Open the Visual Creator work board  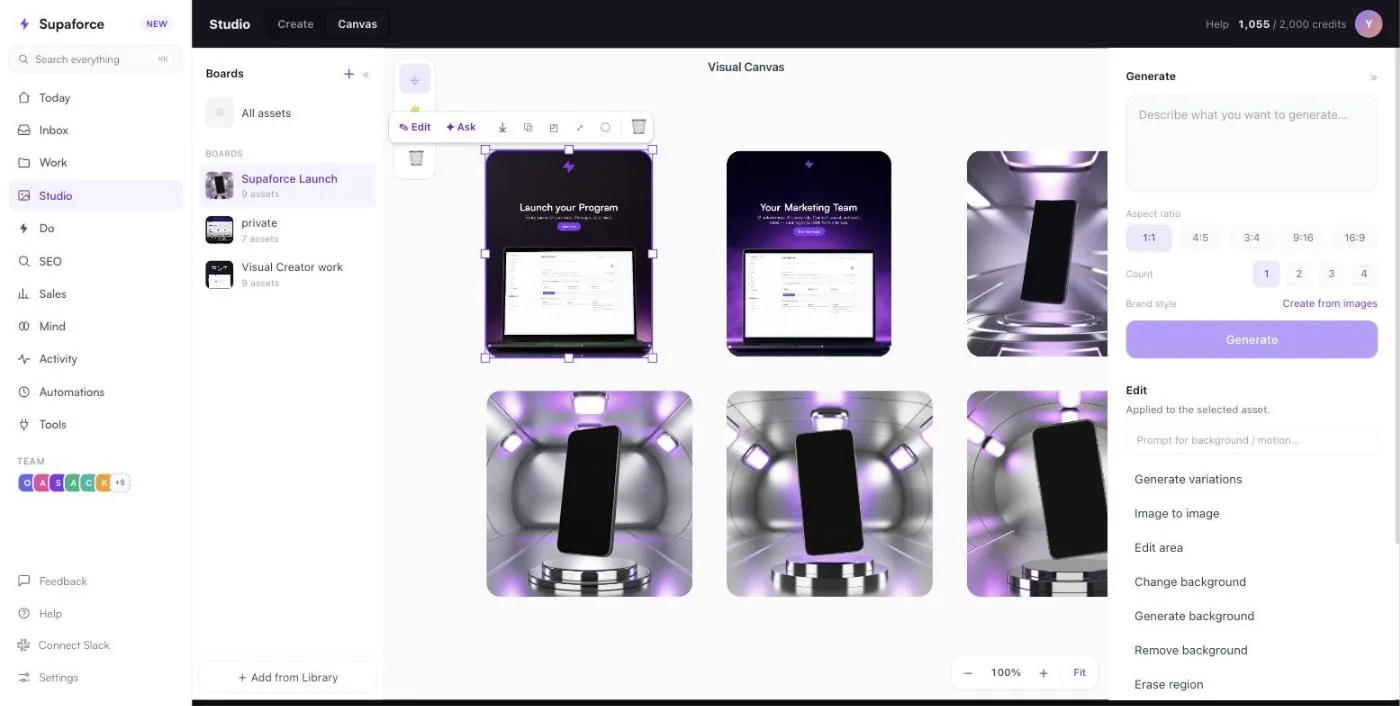click(288, 274)
